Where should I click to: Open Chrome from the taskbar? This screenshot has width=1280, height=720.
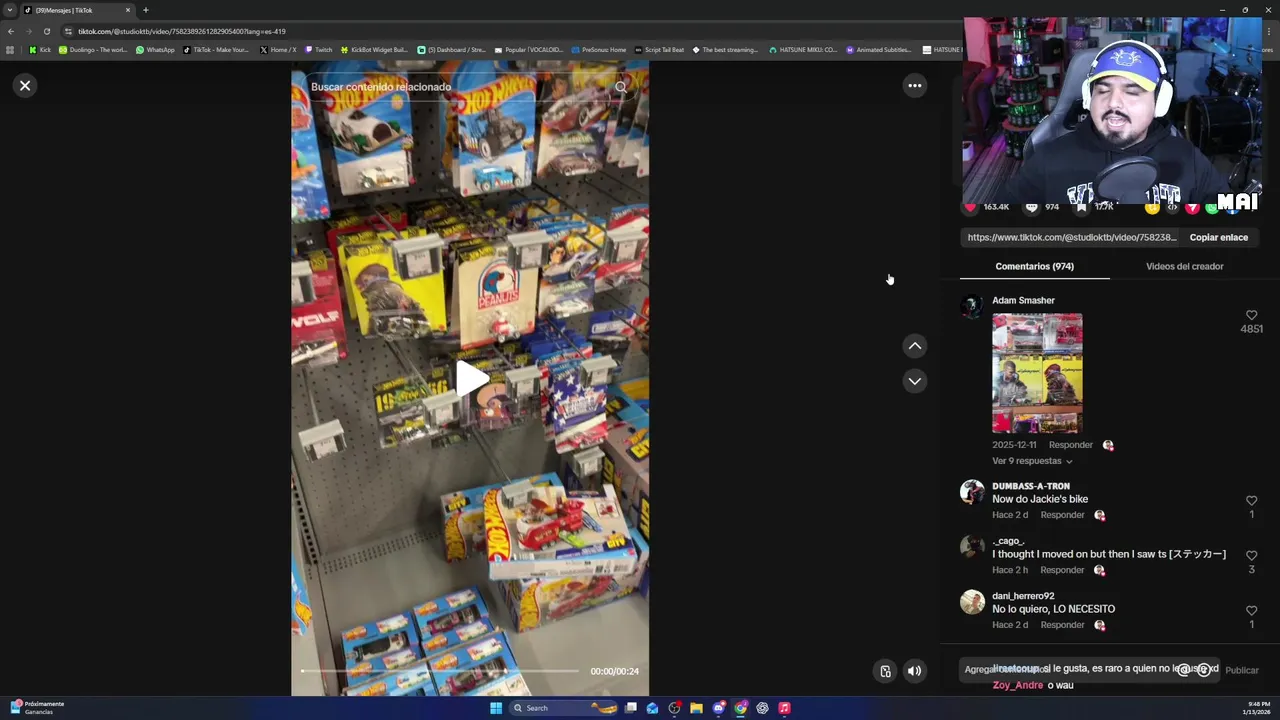click(x=740, y=708)
